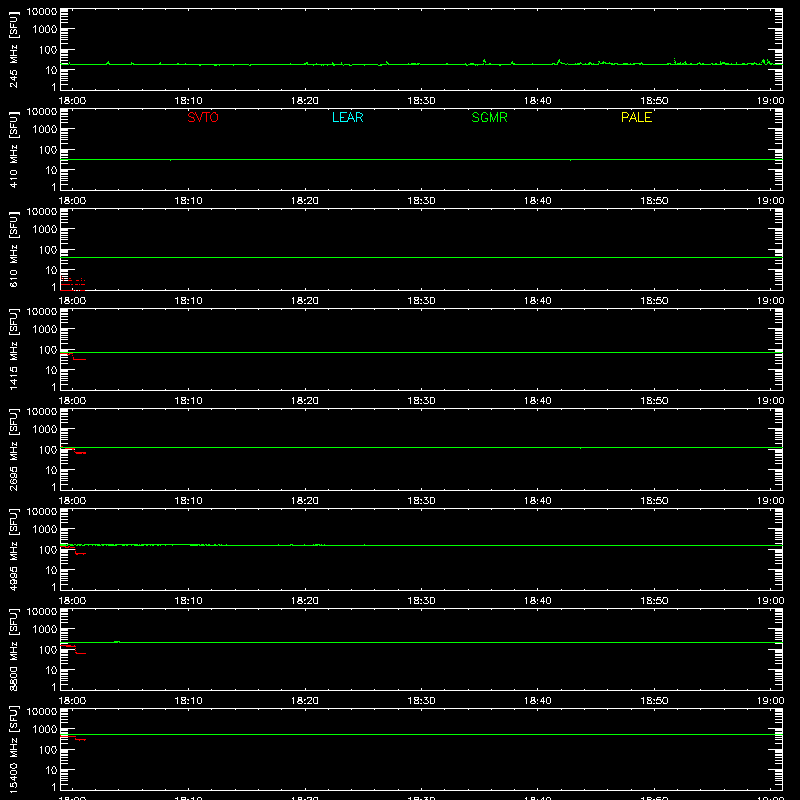Click the 100 tick of the 1415 MHz panel
This screenshot has height=800, width=800.
[x=48, y=350]
